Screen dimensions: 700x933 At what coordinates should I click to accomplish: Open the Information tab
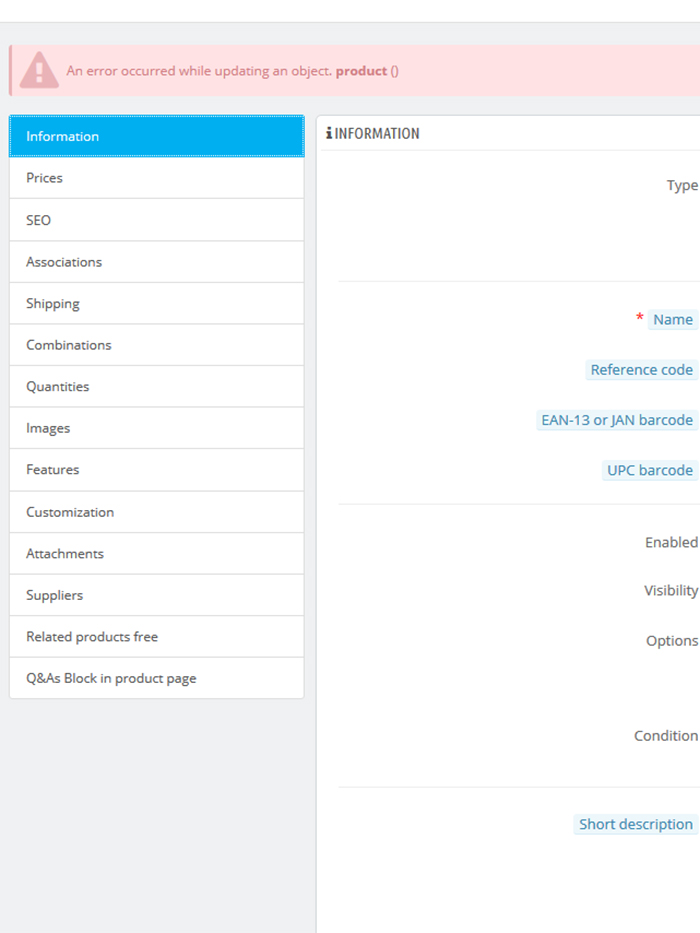(x=157, y=136)
